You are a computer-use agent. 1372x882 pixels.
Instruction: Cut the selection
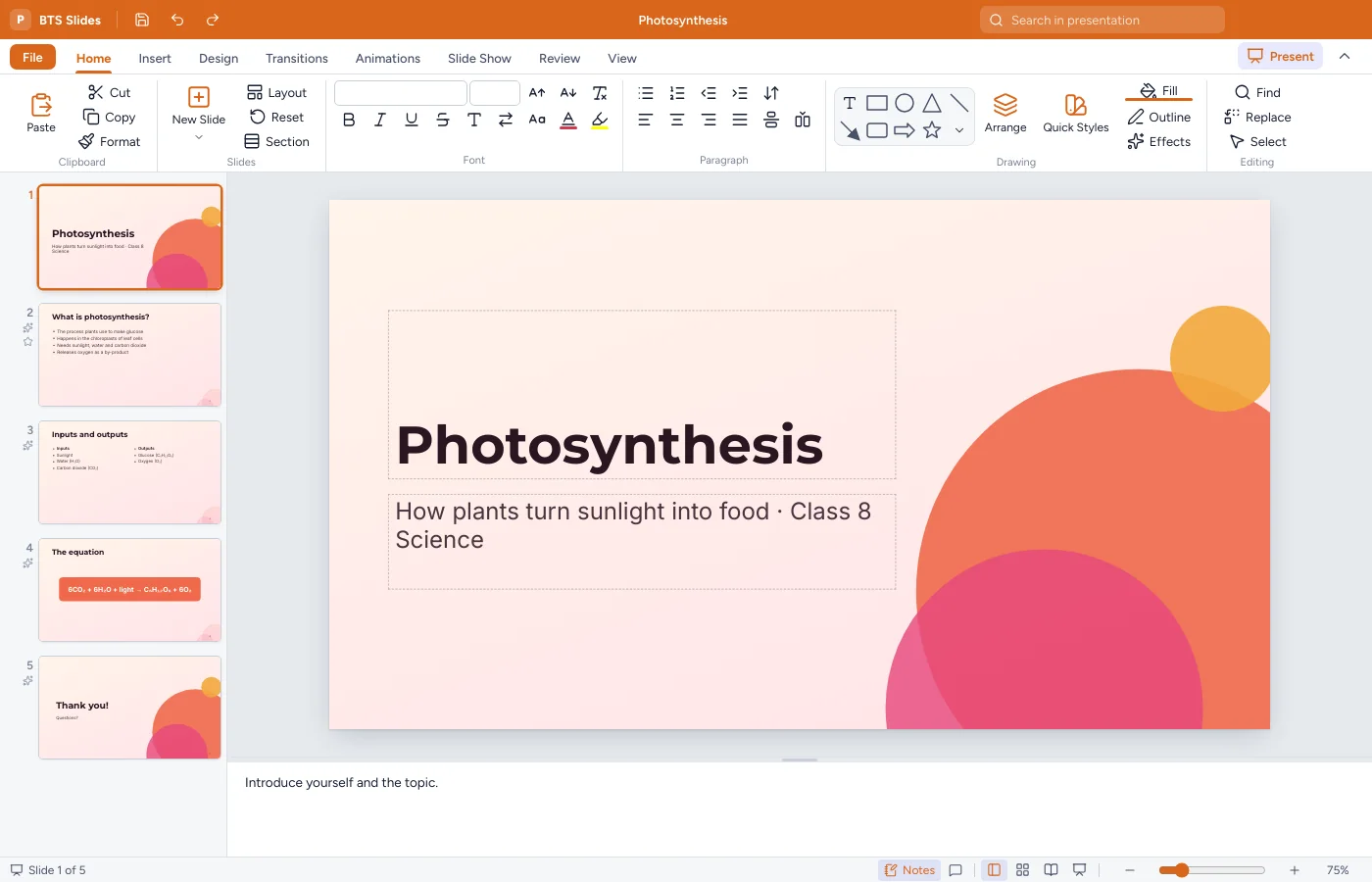point(109,92)
